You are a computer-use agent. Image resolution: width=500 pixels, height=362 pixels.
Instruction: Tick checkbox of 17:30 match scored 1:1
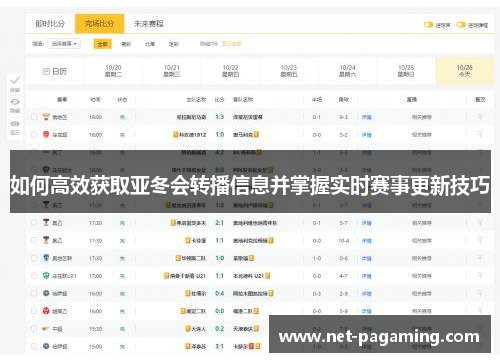click(x=34, y=240)
